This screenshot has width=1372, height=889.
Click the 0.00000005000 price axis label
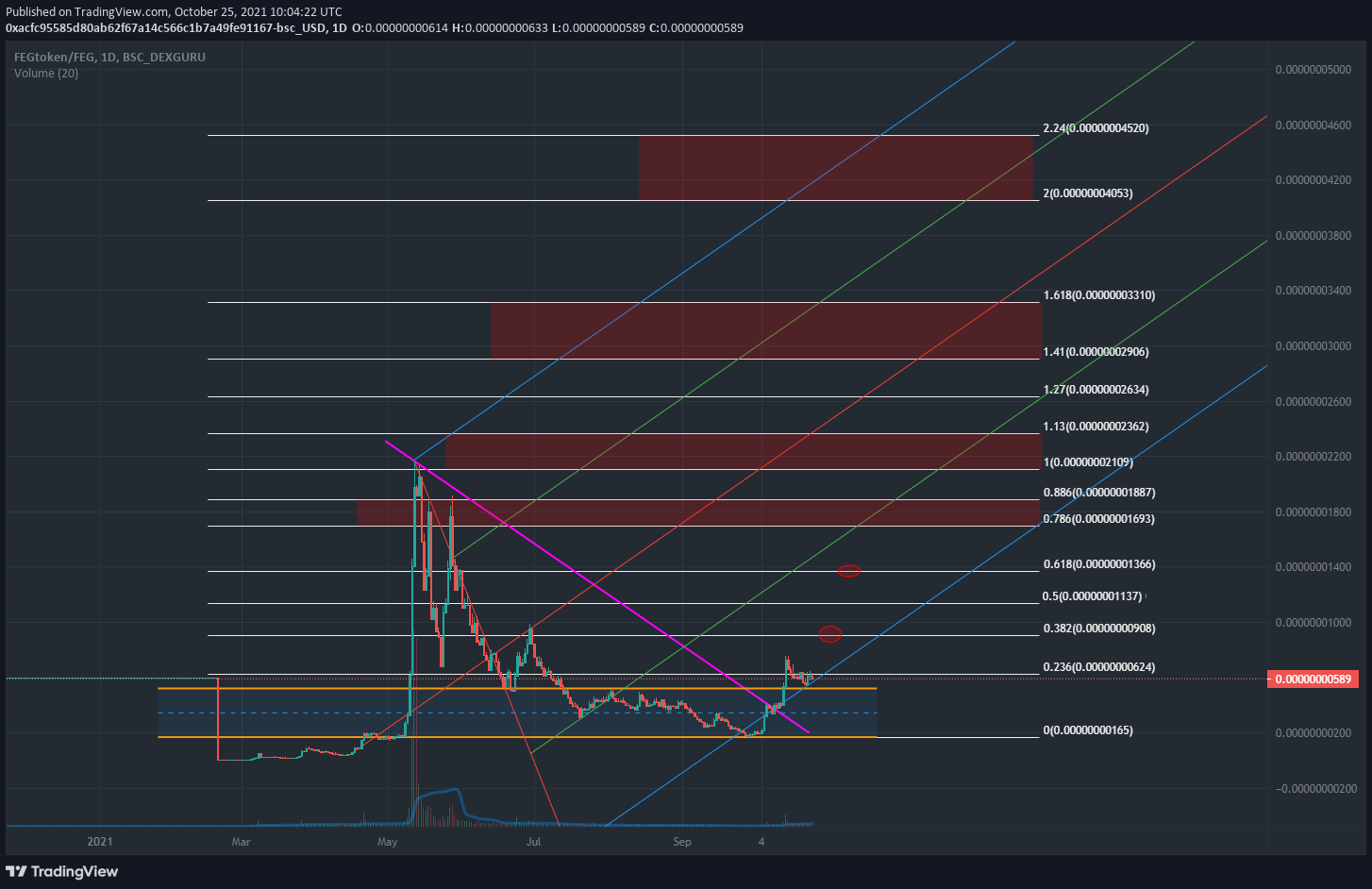[1313, 70]
